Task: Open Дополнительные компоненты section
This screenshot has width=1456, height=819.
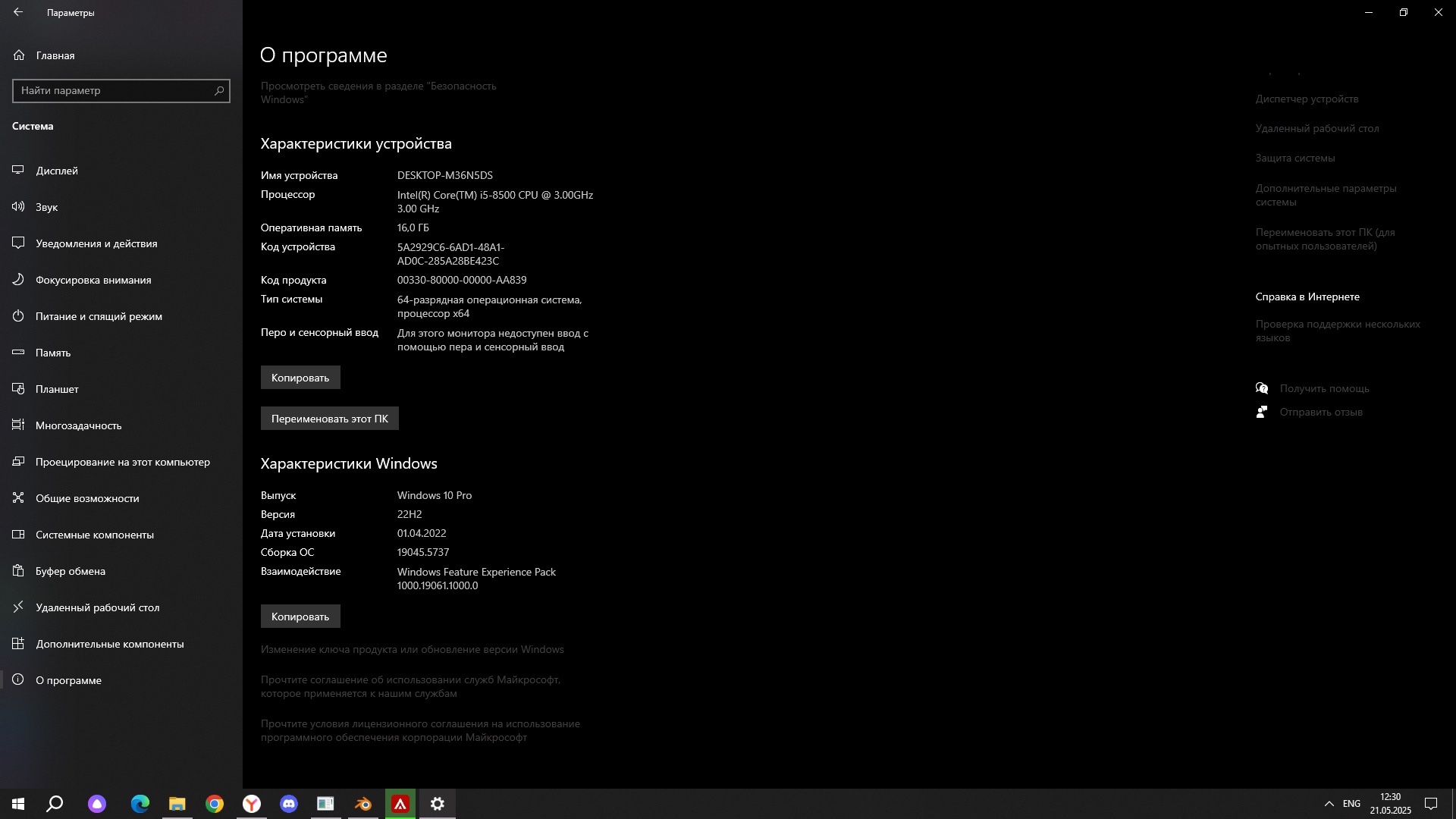Action: point(121,644)
